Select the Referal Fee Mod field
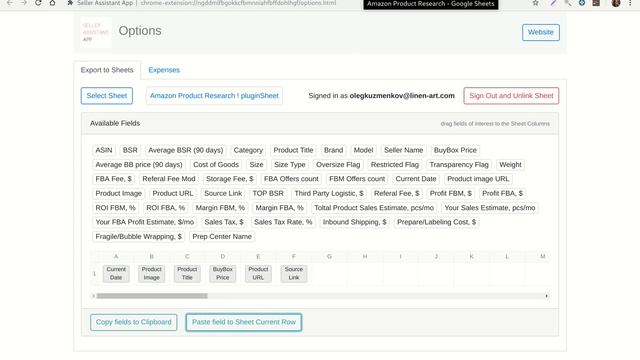Screen dimensions: 640x360 tap(169, 179)
